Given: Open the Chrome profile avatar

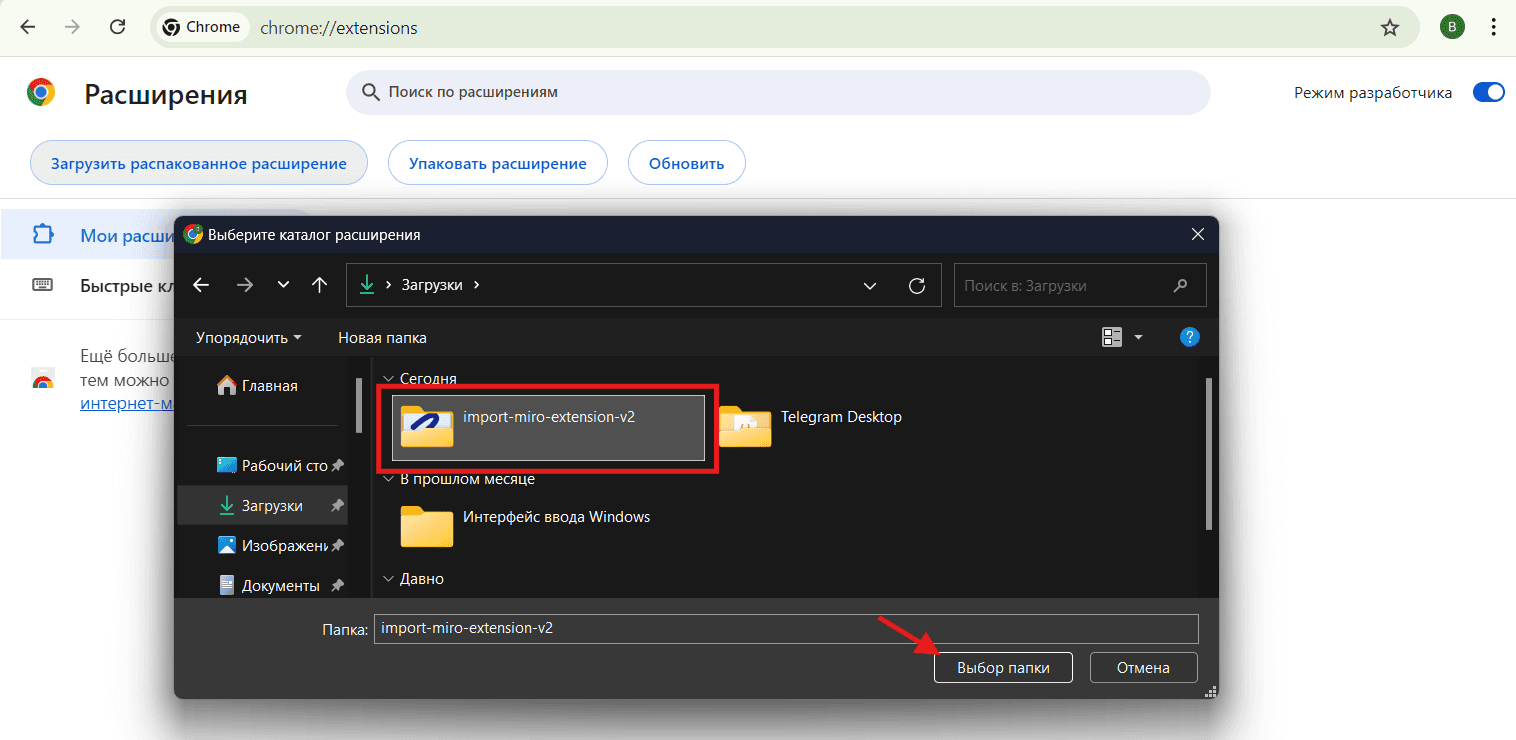Looking at the screenshot, I should click(x=1452, y=28).
